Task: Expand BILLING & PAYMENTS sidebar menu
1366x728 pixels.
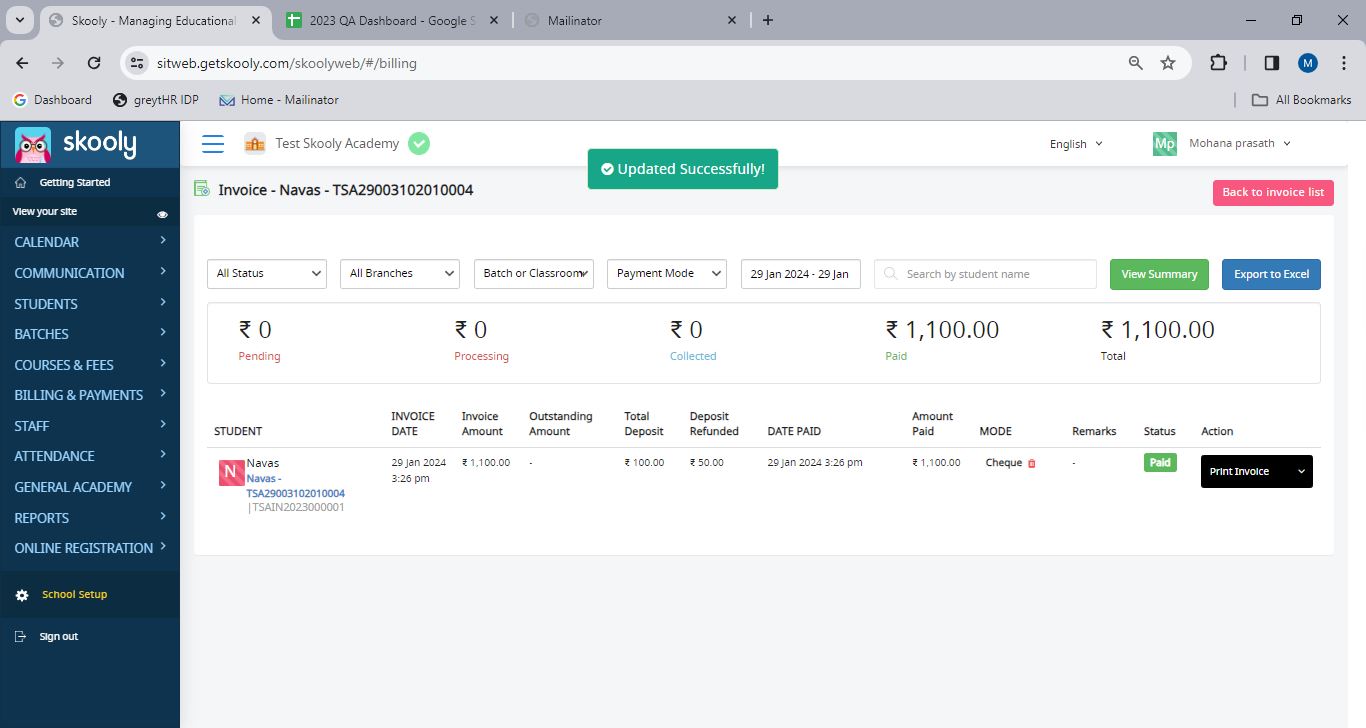Action: tap(90, 395)
